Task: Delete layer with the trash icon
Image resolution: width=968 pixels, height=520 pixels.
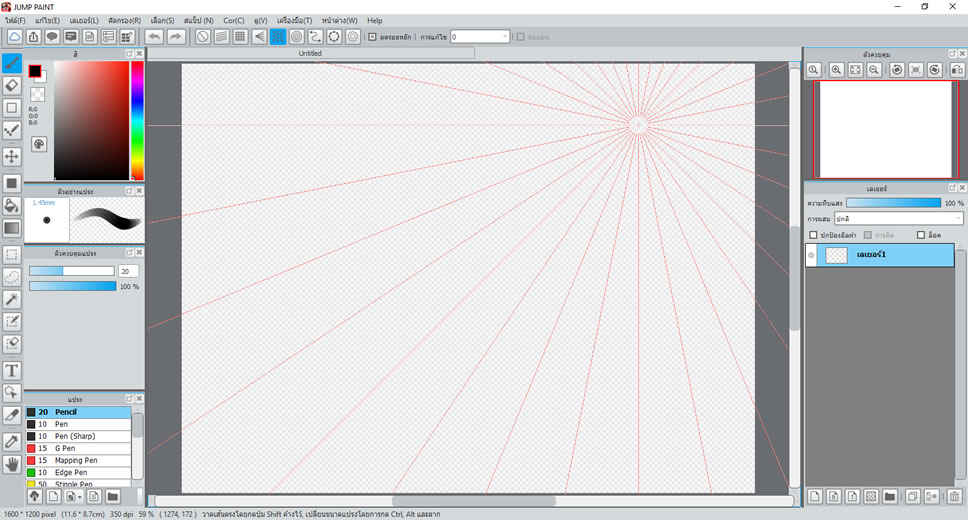Action: point(953,496)
